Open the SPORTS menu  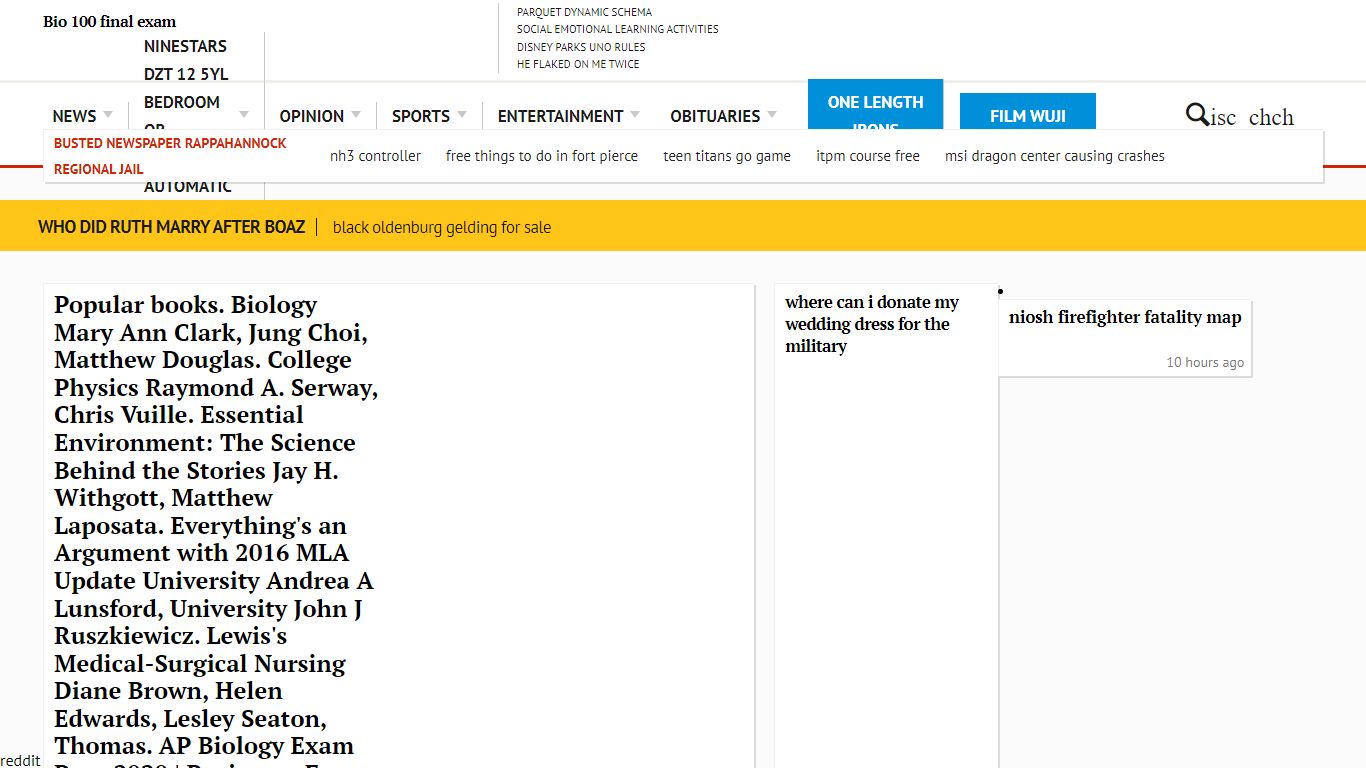point(421,116)
